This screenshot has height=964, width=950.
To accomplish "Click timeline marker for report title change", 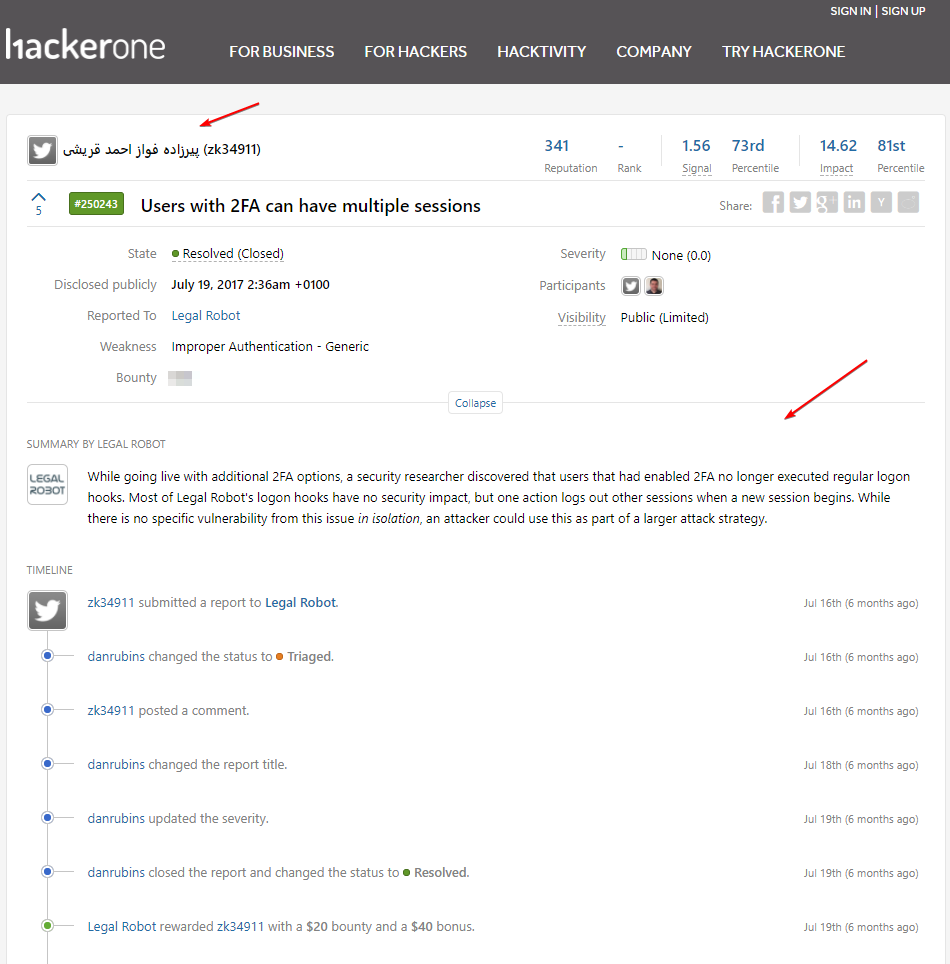I will point(47,764).
